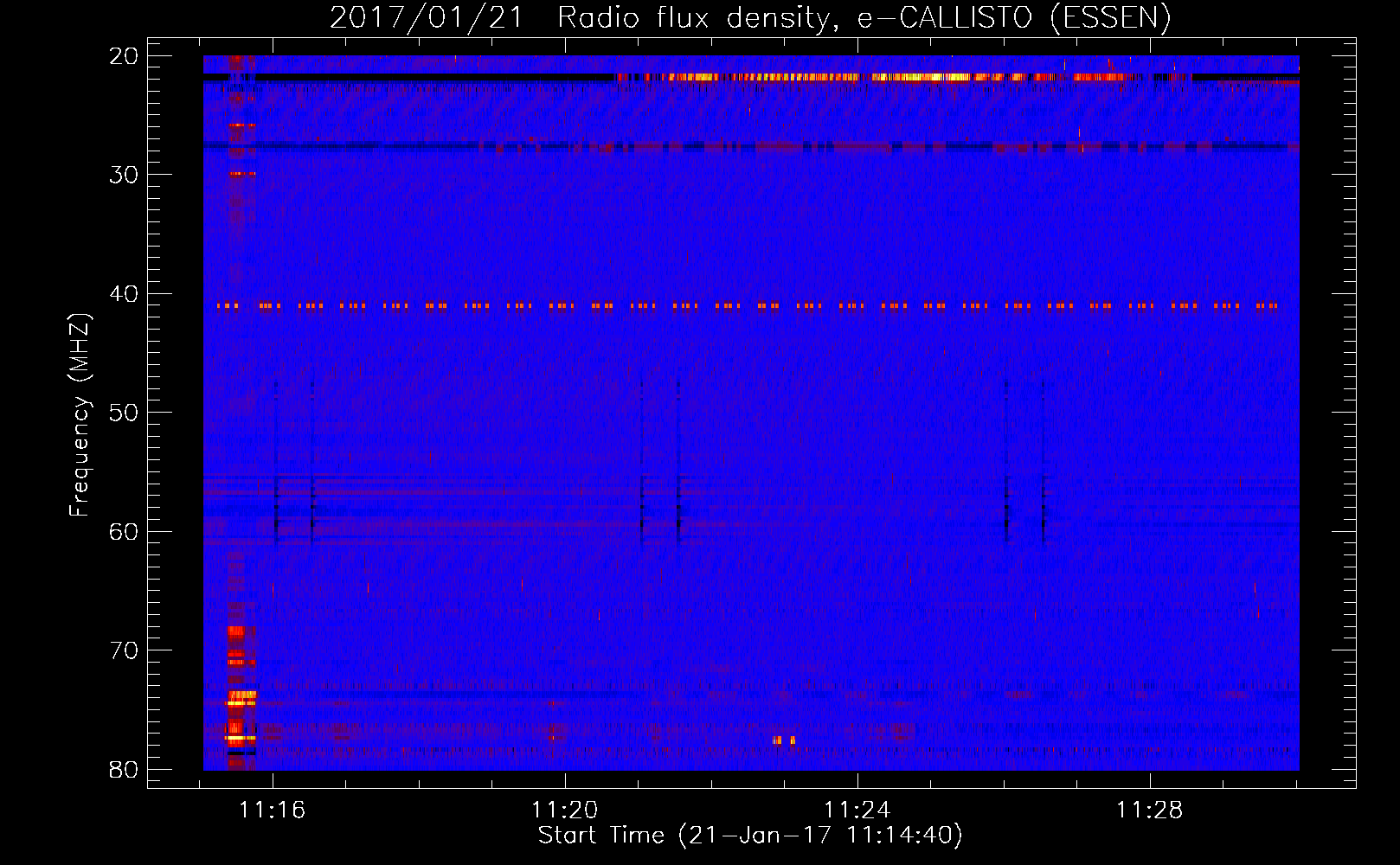Click the 70 frequency tick label
This screenshot has width=1400, height=865.
tap(125, 650)
